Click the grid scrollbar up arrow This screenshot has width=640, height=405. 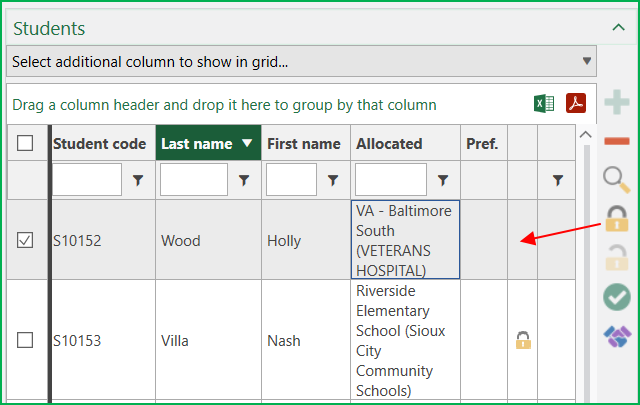[586, 134]
